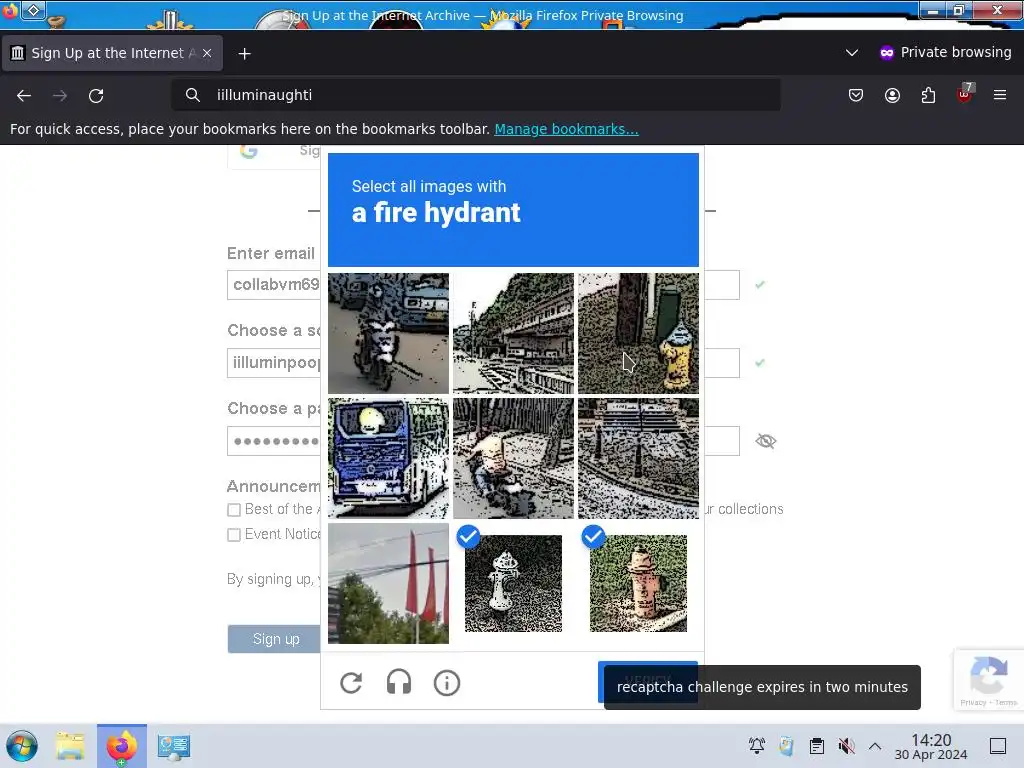The height and width of the screenshot is (768, 1024).
Task: Reload the captcha challenge
Action: tap(351, 683)
